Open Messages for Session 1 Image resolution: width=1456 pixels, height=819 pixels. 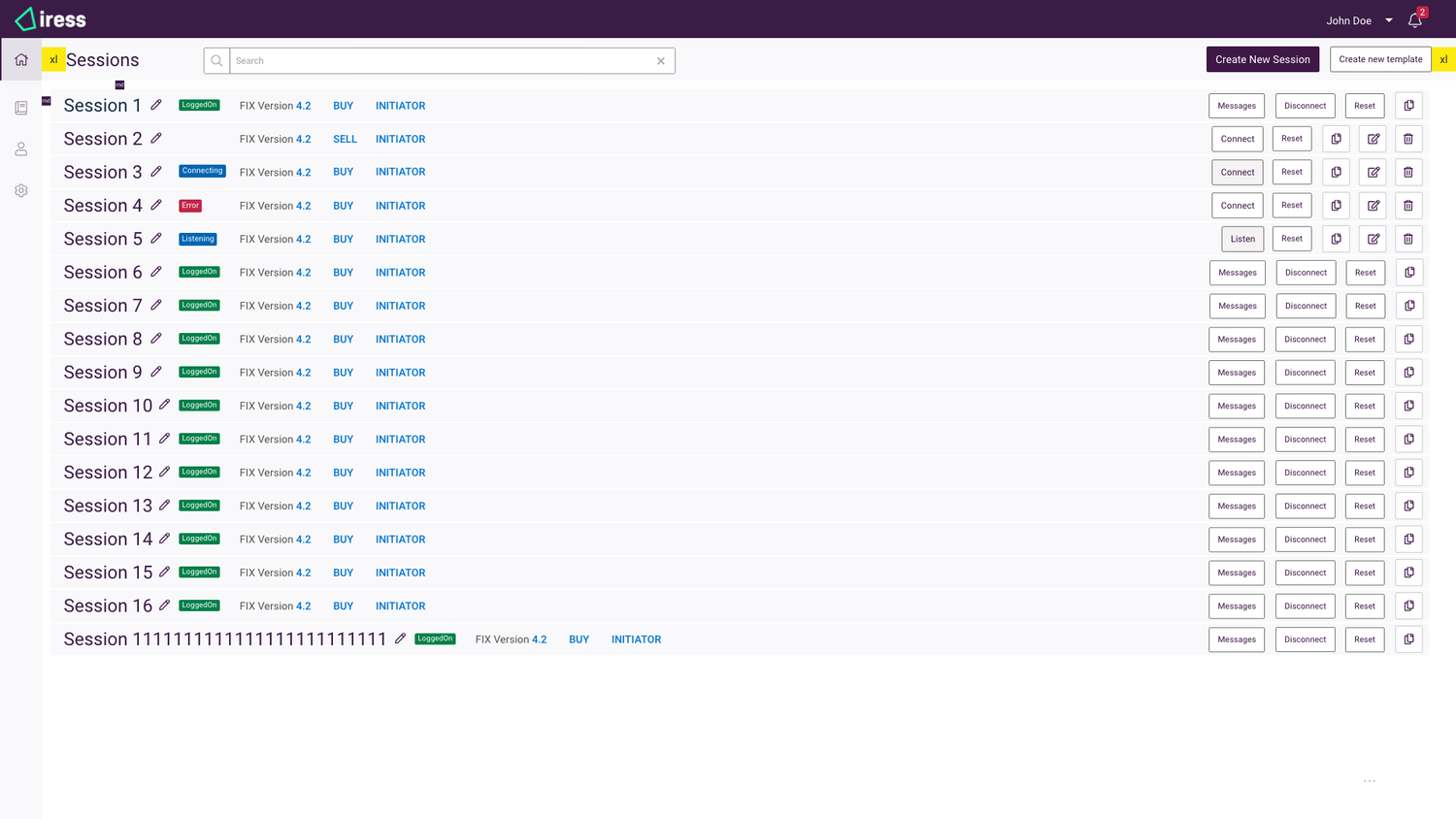pos(1237,106)
